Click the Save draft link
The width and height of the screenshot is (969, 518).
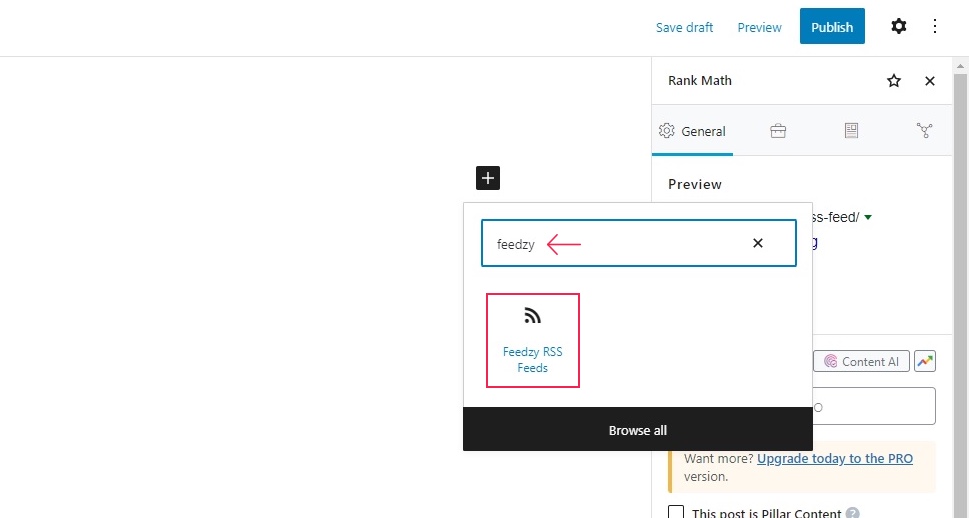click(x=684, y=27)
